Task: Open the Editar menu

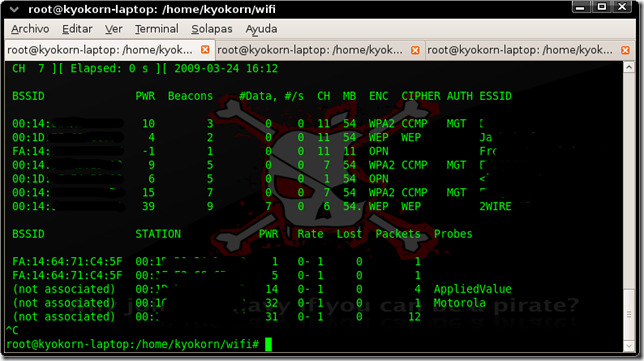Action: point(77,29)
